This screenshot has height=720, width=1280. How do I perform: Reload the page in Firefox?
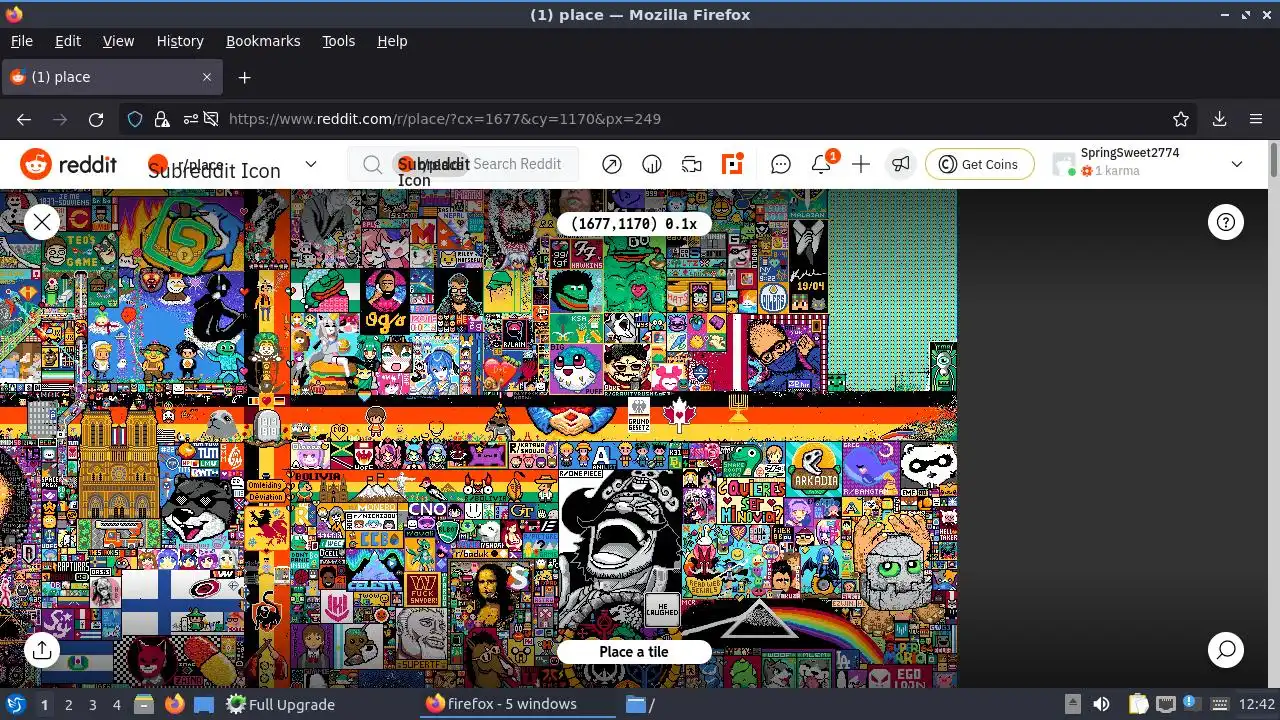point(96,119)
